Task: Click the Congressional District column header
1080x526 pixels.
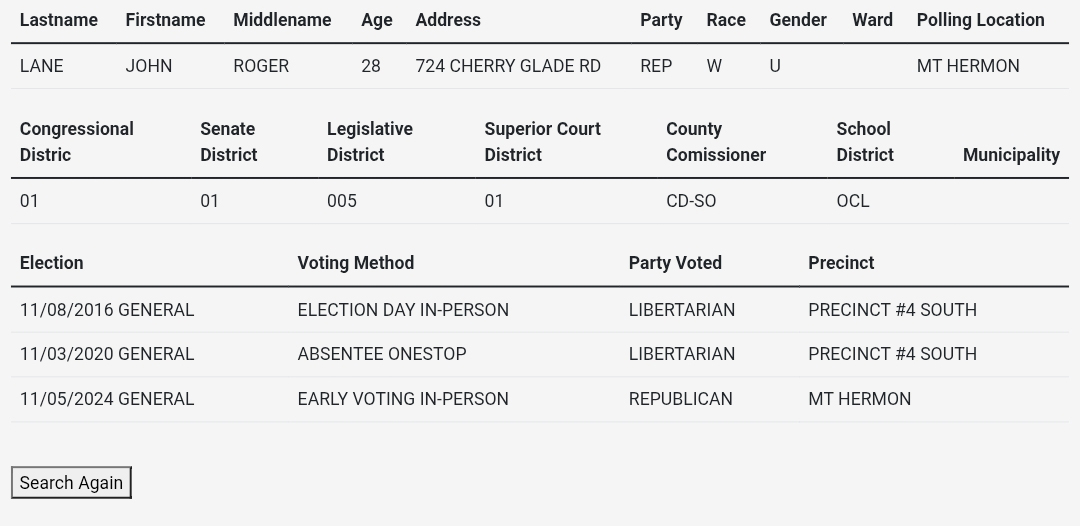Action: tap(76, 142)
